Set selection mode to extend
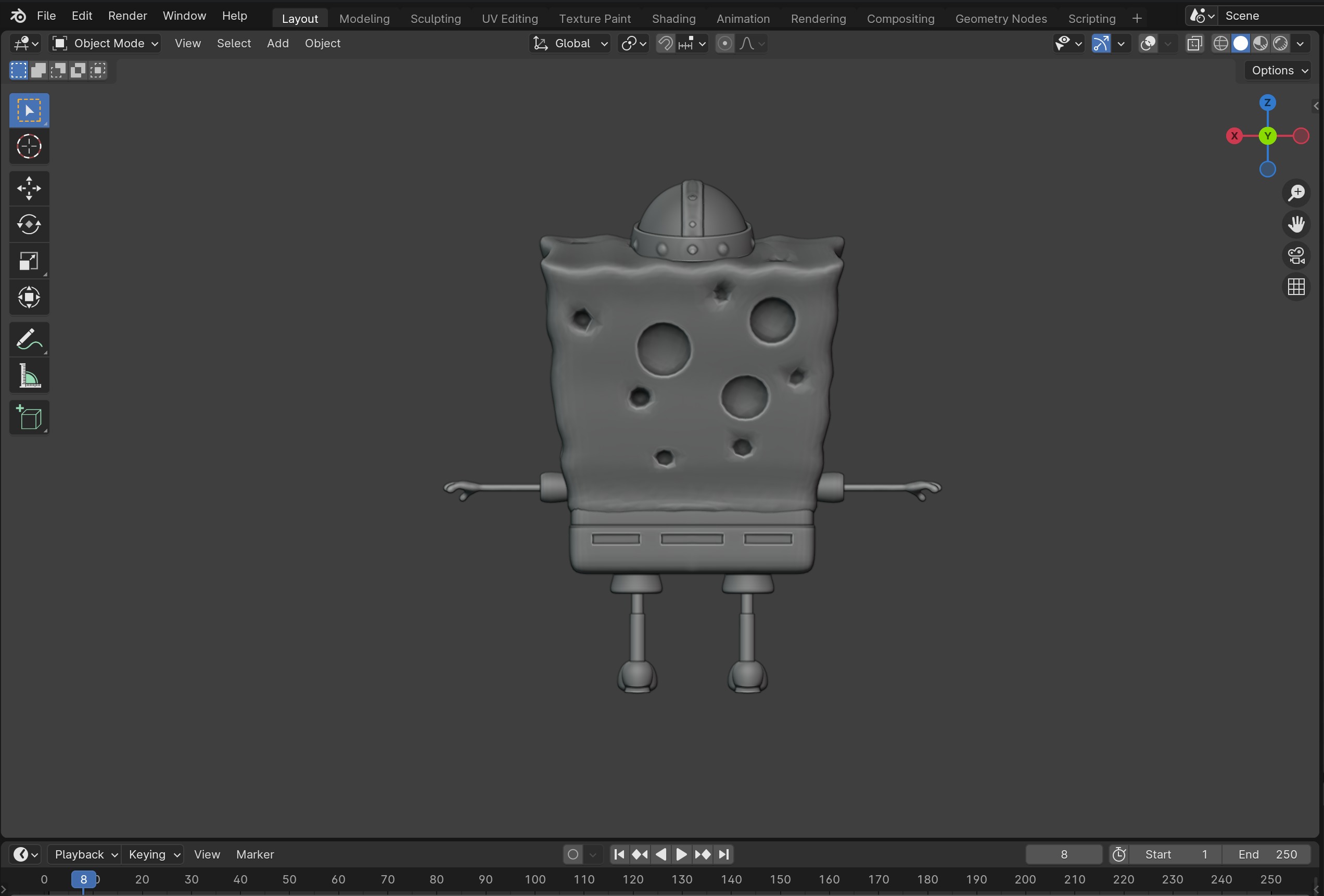Screen dimensions: 1324x896 coord(39,71)
